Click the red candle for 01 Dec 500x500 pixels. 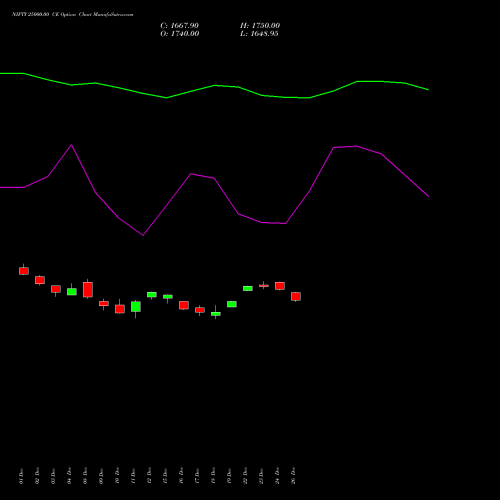pos(24,271)
